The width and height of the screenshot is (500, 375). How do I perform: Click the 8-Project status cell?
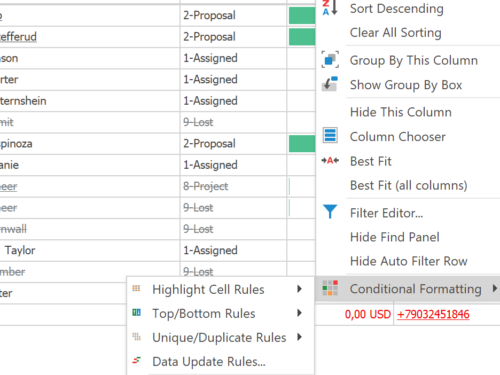(x=233, y=186)
